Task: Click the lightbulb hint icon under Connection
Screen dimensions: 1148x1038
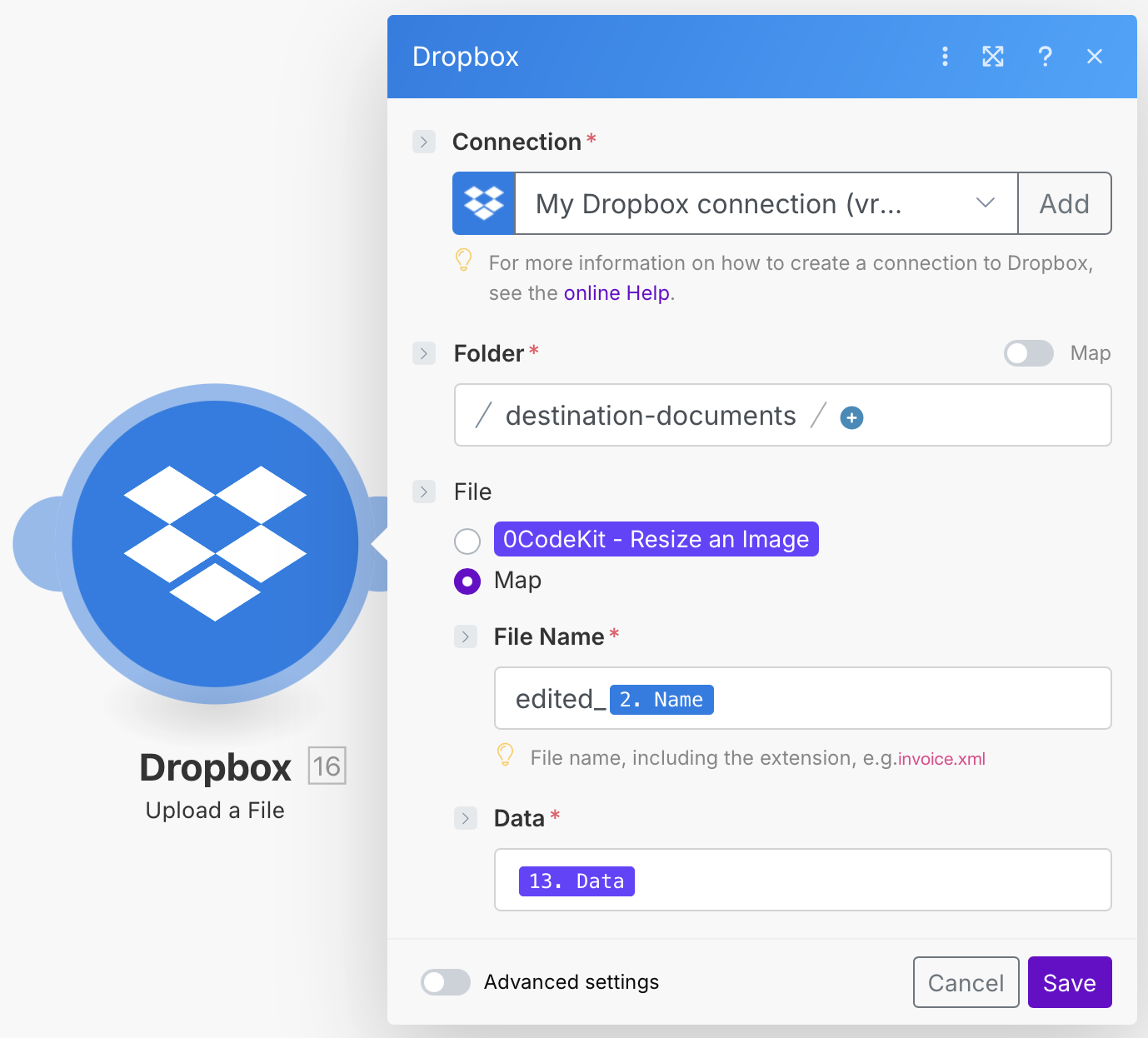Action: point(464,260)
